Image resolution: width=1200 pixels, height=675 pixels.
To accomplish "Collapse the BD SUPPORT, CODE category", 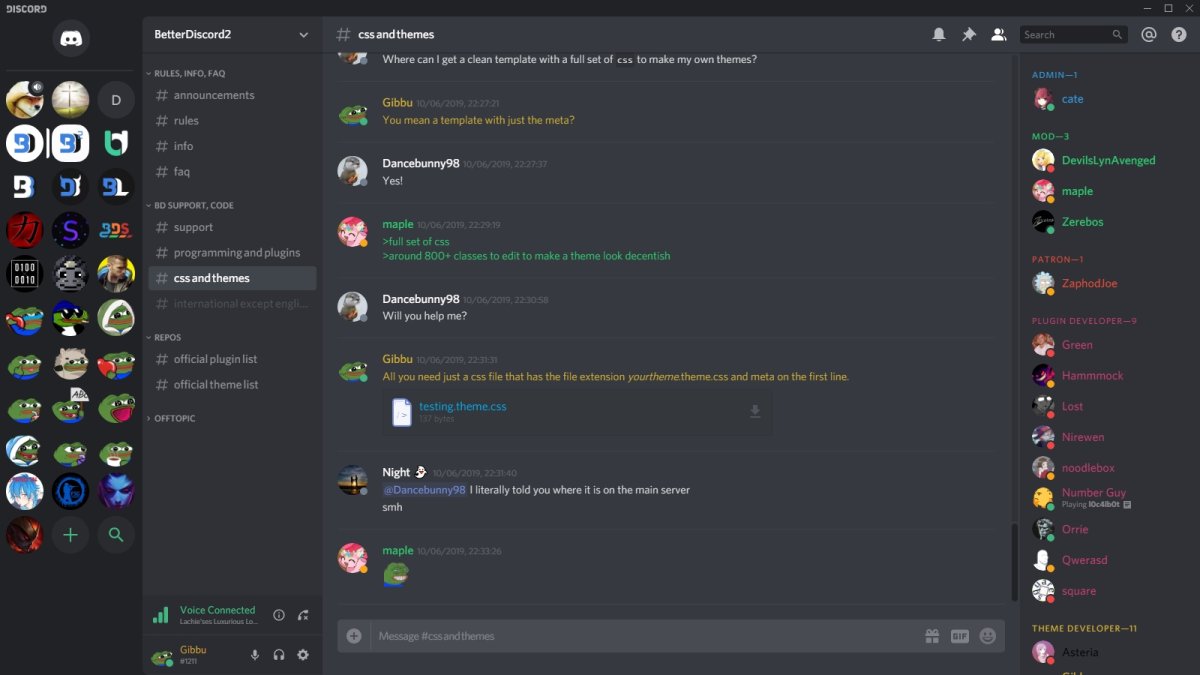I will point(193,205).
